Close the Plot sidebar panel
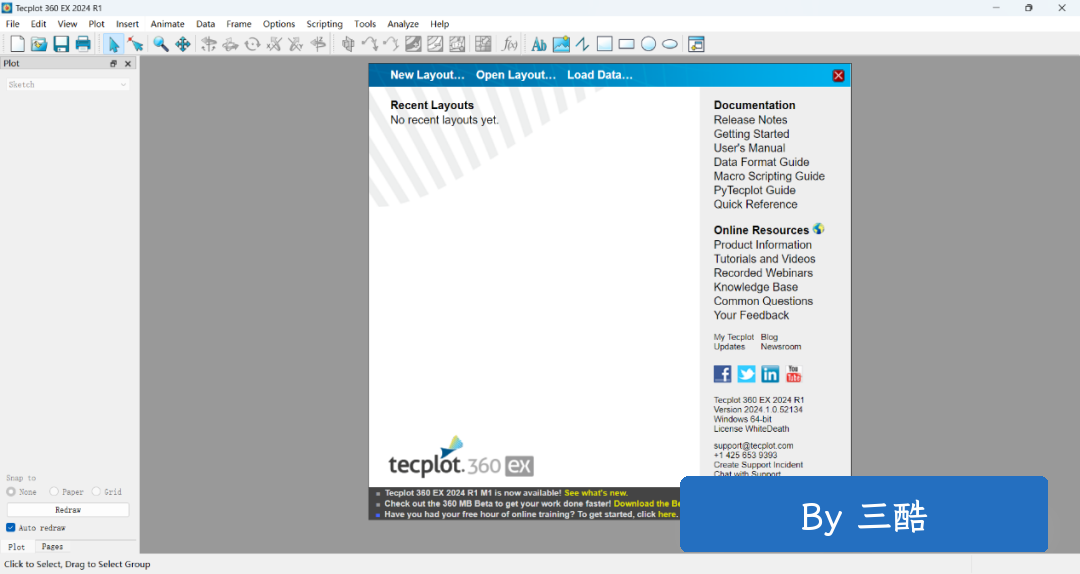Image resolution: width=1080 pixels, height=574 pixels. coord(127,63)
